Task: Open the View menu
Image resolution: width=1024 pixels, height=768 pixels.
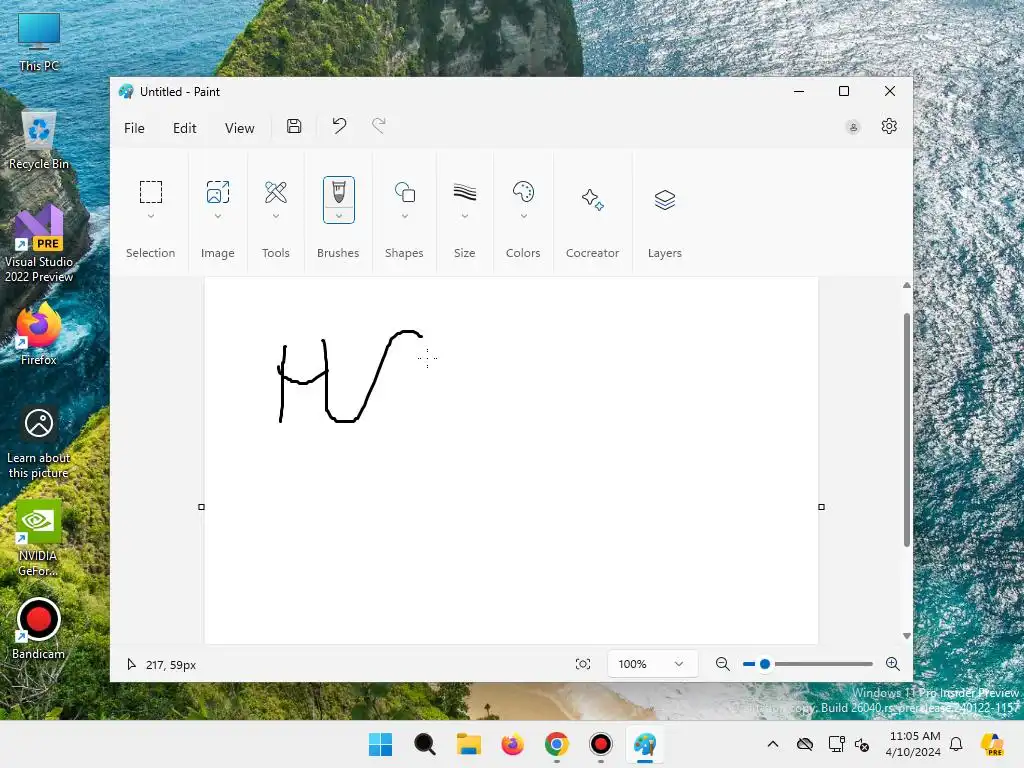Action: pos(240,128)
